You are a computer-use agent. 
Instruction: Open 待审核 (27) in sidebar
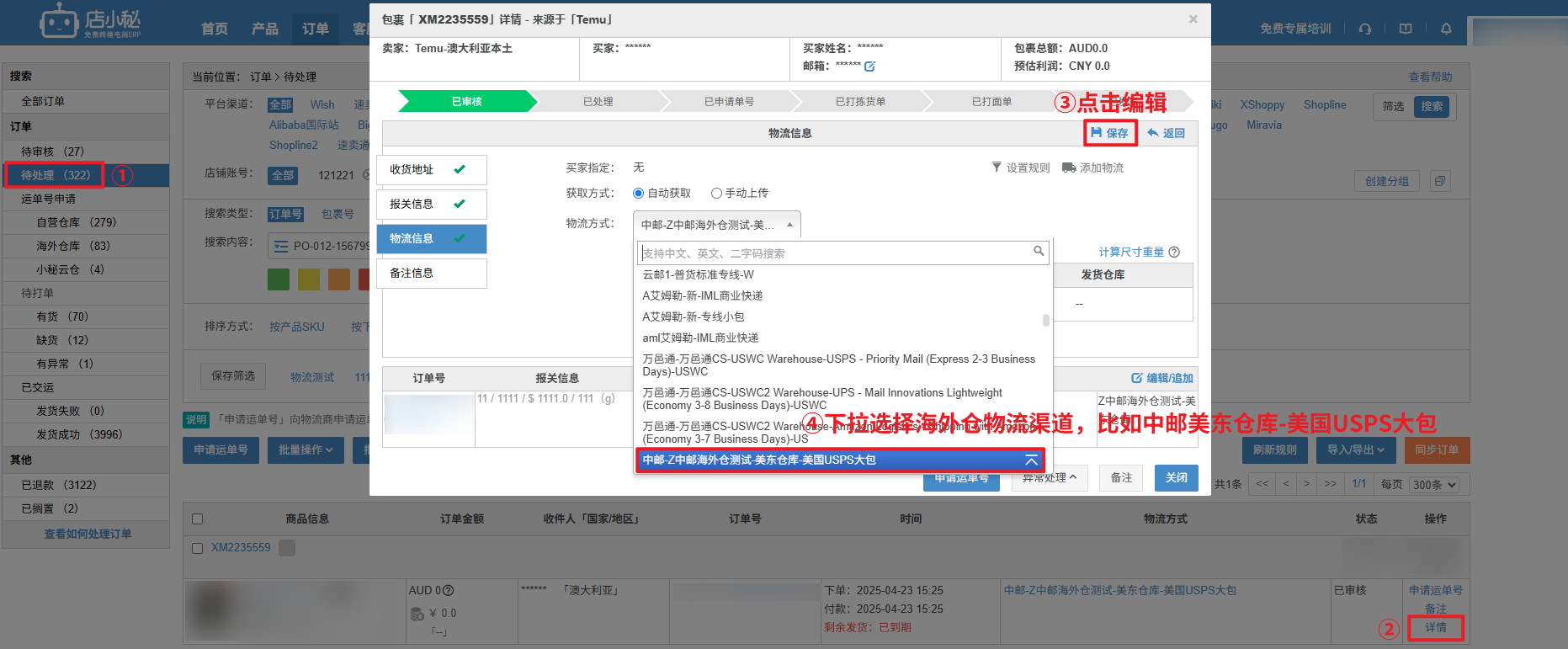52,152
